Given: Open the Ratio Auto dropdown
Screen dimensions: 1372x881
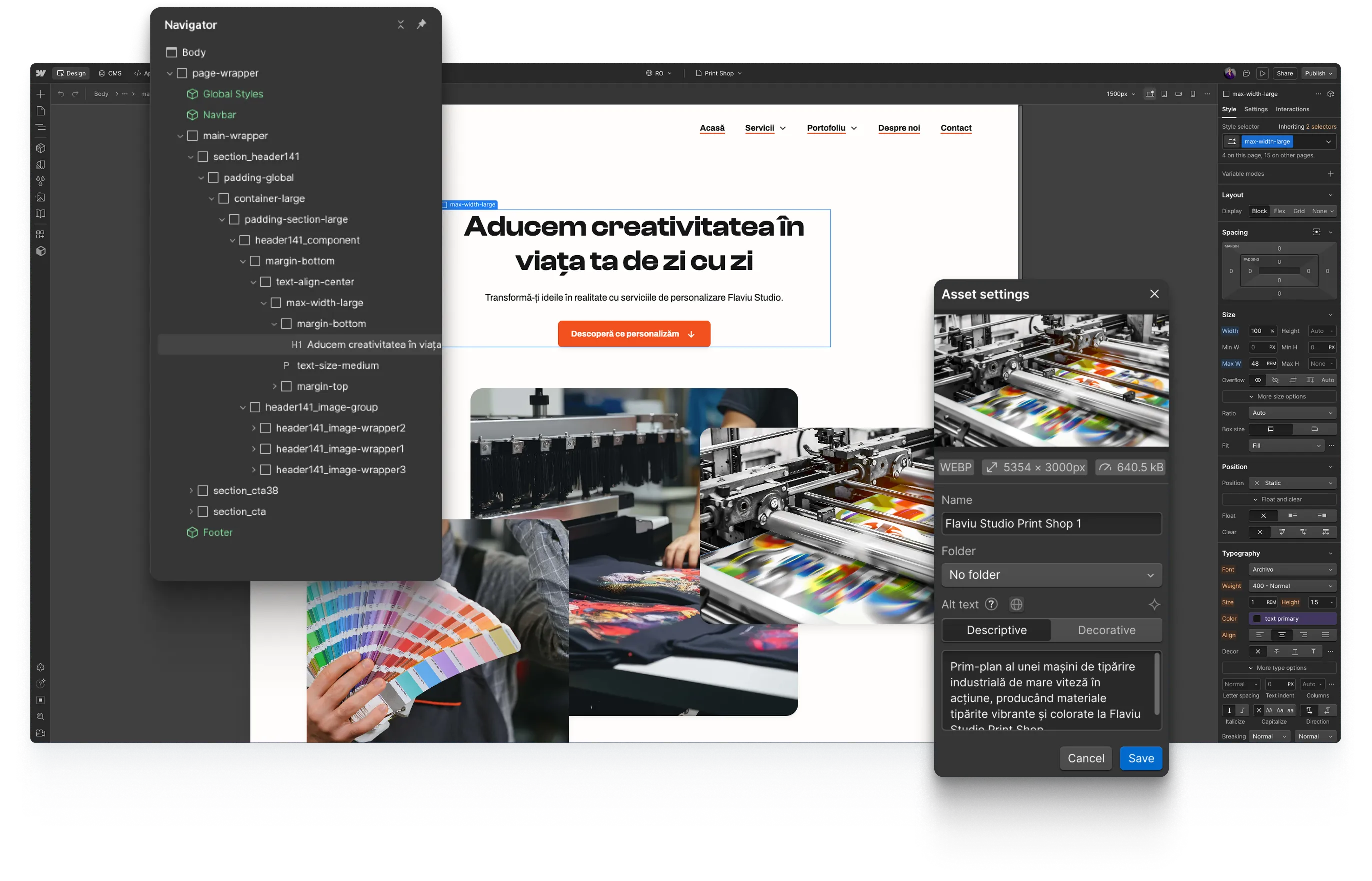Looking at the screenshot, I should [1292, 413].
